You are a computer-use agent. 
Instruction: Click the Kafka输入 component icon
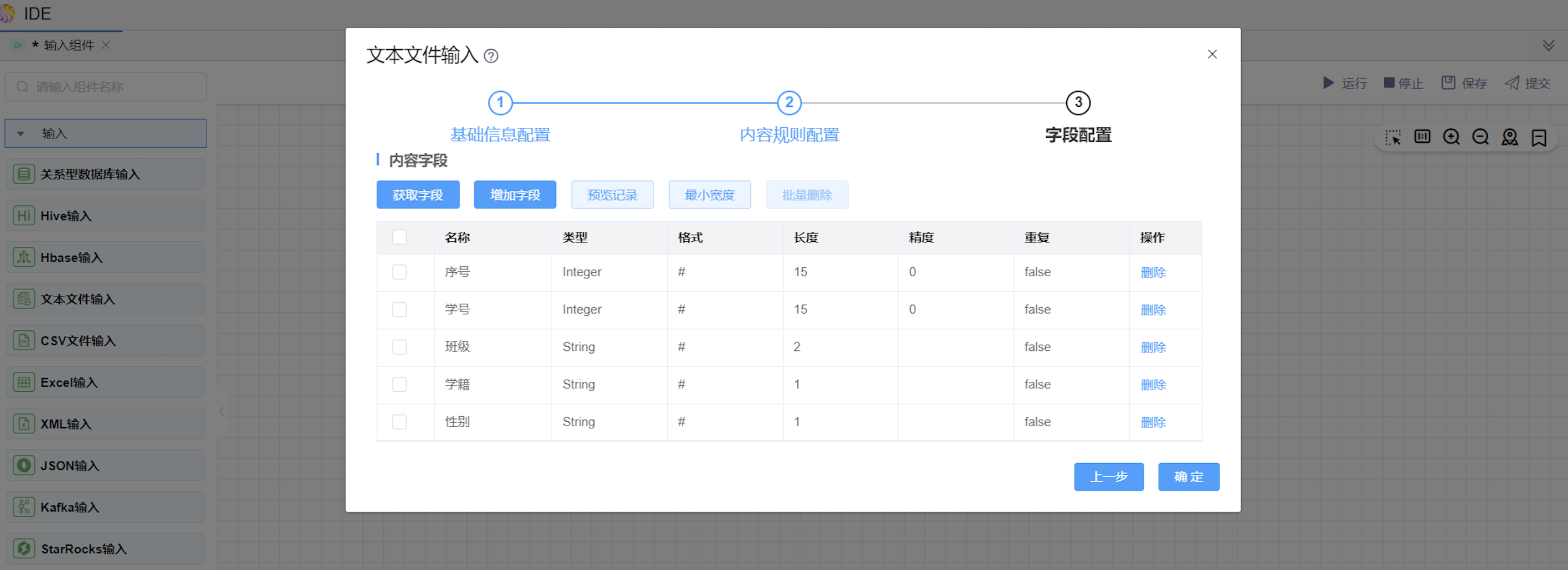click(24, 507)
